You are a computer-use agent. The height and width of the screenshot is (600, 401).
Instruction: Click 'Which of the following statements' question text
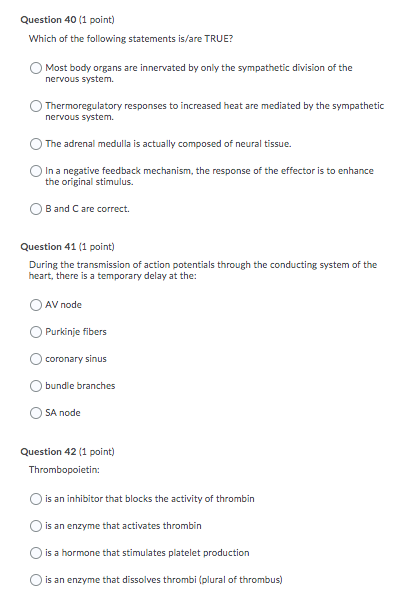(x=131, y=39)
